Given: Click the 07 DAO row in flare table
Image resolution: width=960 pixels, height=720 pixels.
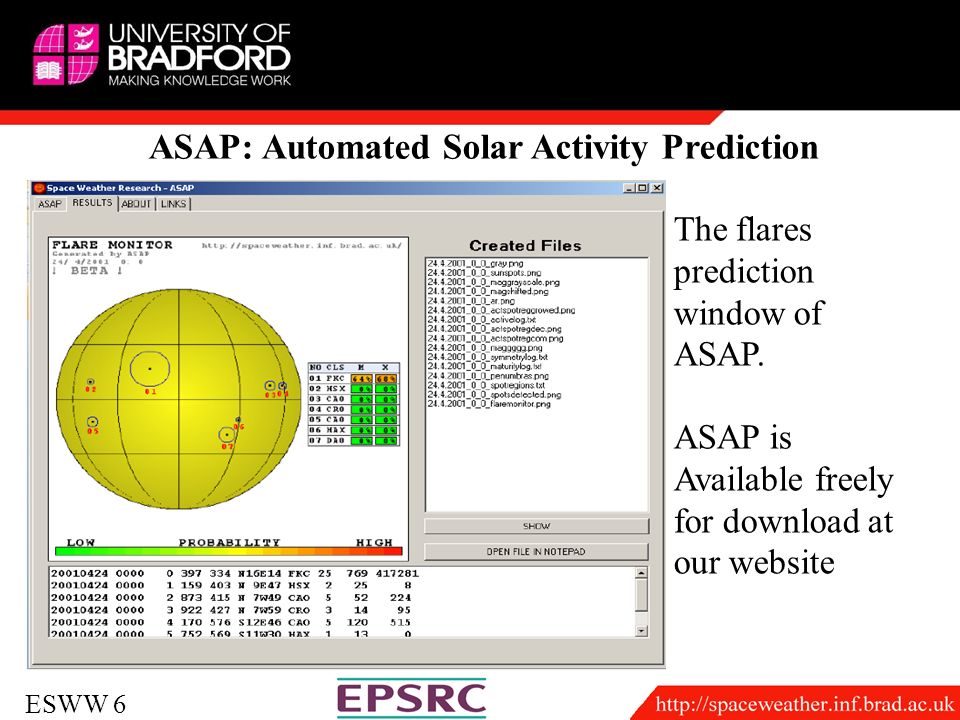Looking at the screenshot, I should point(353,441).
